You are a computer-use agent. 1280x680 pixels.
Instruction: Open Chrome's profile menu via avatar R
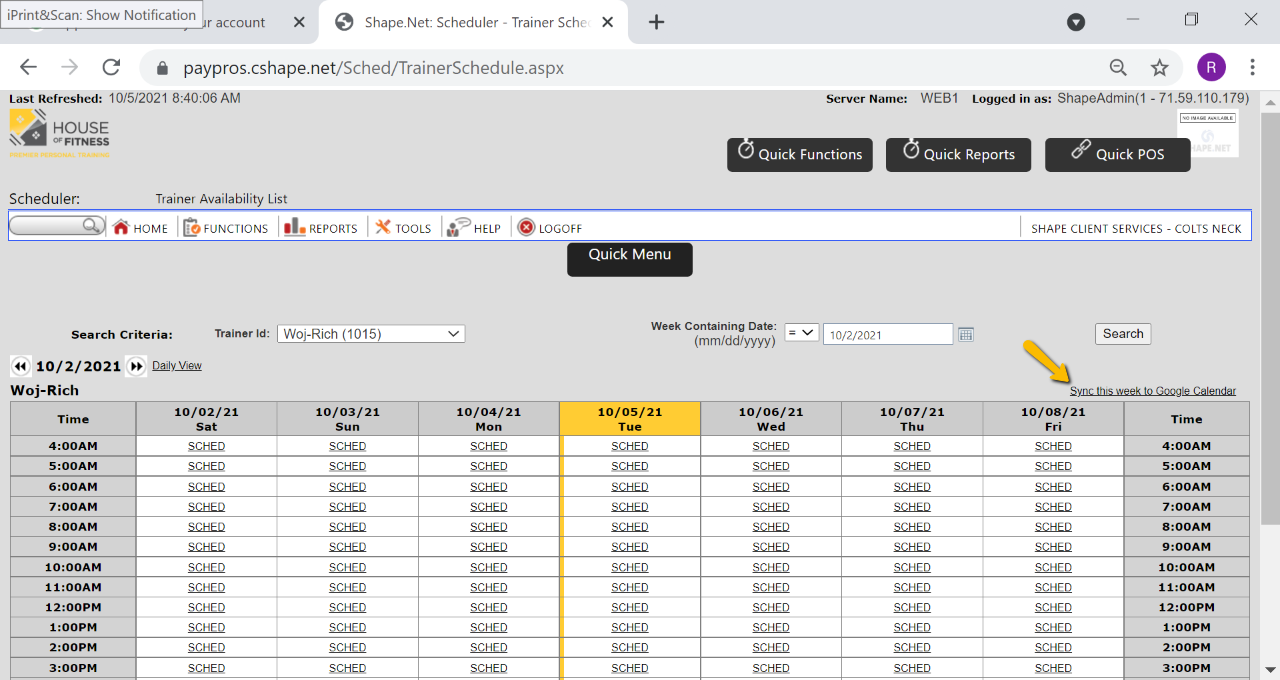point(1211,67)
